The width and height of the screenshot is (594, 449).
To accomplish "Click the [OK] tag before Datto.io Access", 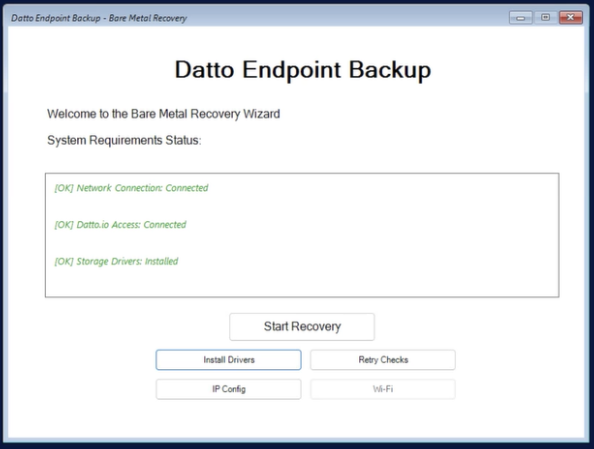I will [64, 225].
